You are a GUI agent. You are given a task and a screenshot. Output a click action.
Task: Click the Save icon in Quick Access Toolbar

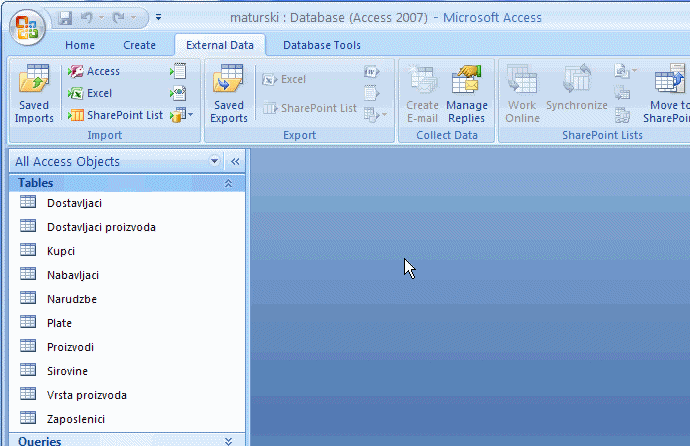click(x=65, y=18)
